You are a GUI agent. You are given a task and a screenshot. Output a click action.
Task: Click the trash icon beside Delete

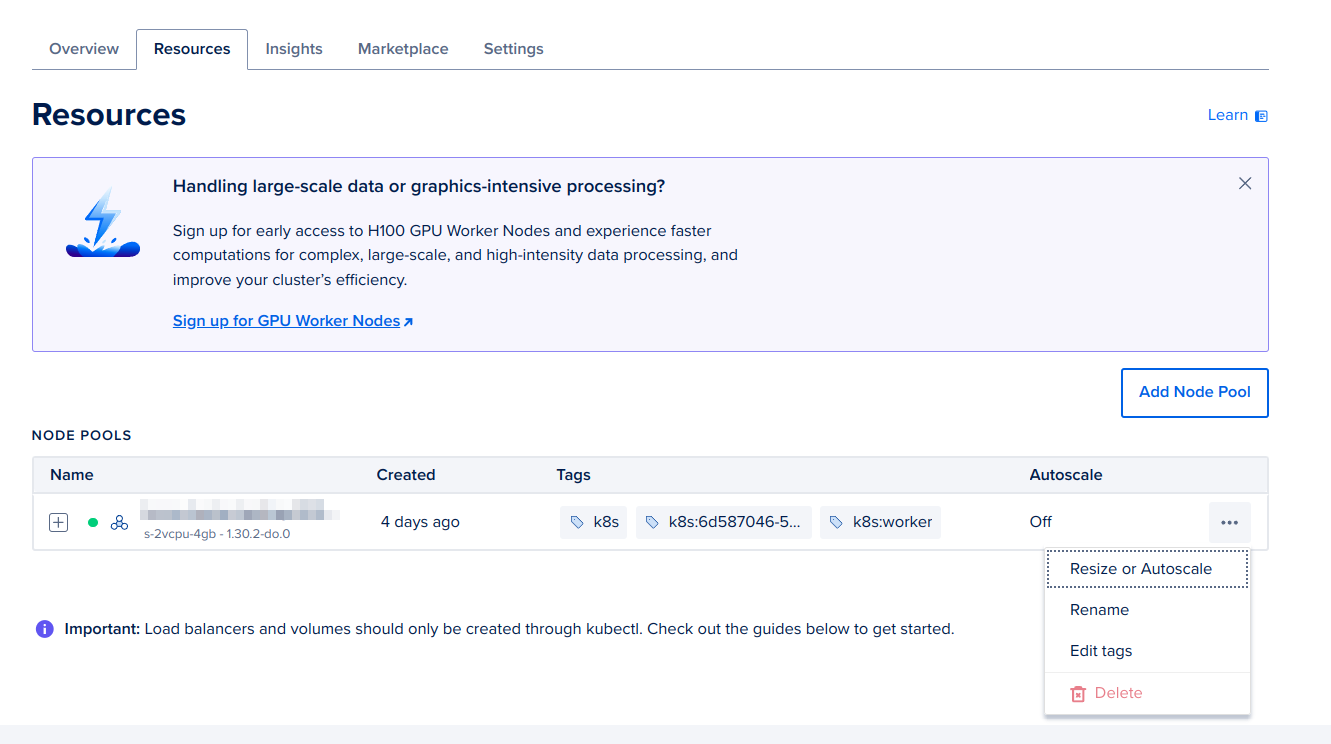(x=1078, y=693)
